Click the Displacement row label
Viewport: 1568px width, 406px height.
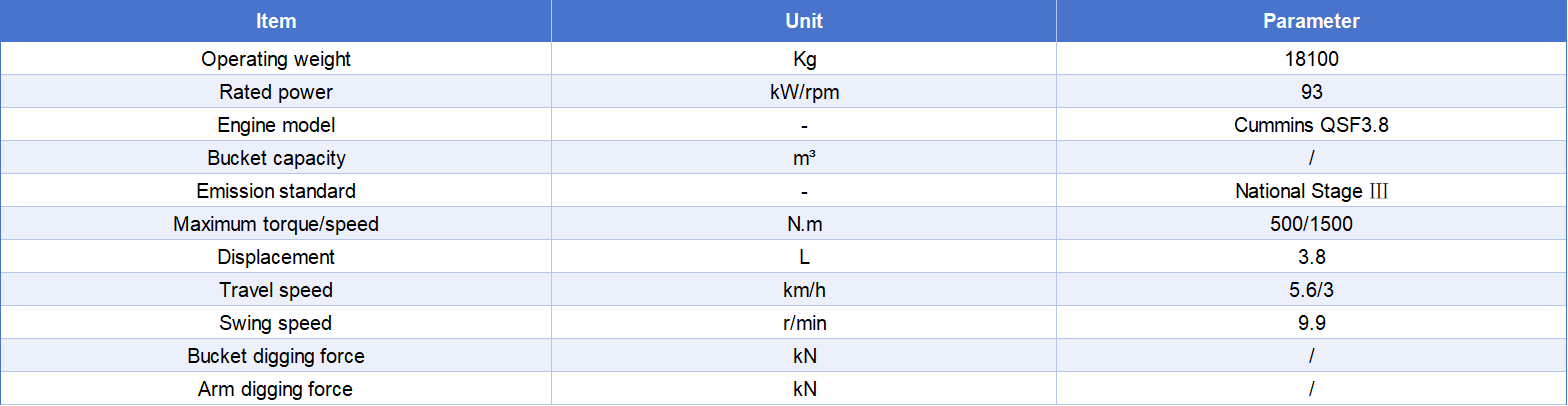point(276,257)
